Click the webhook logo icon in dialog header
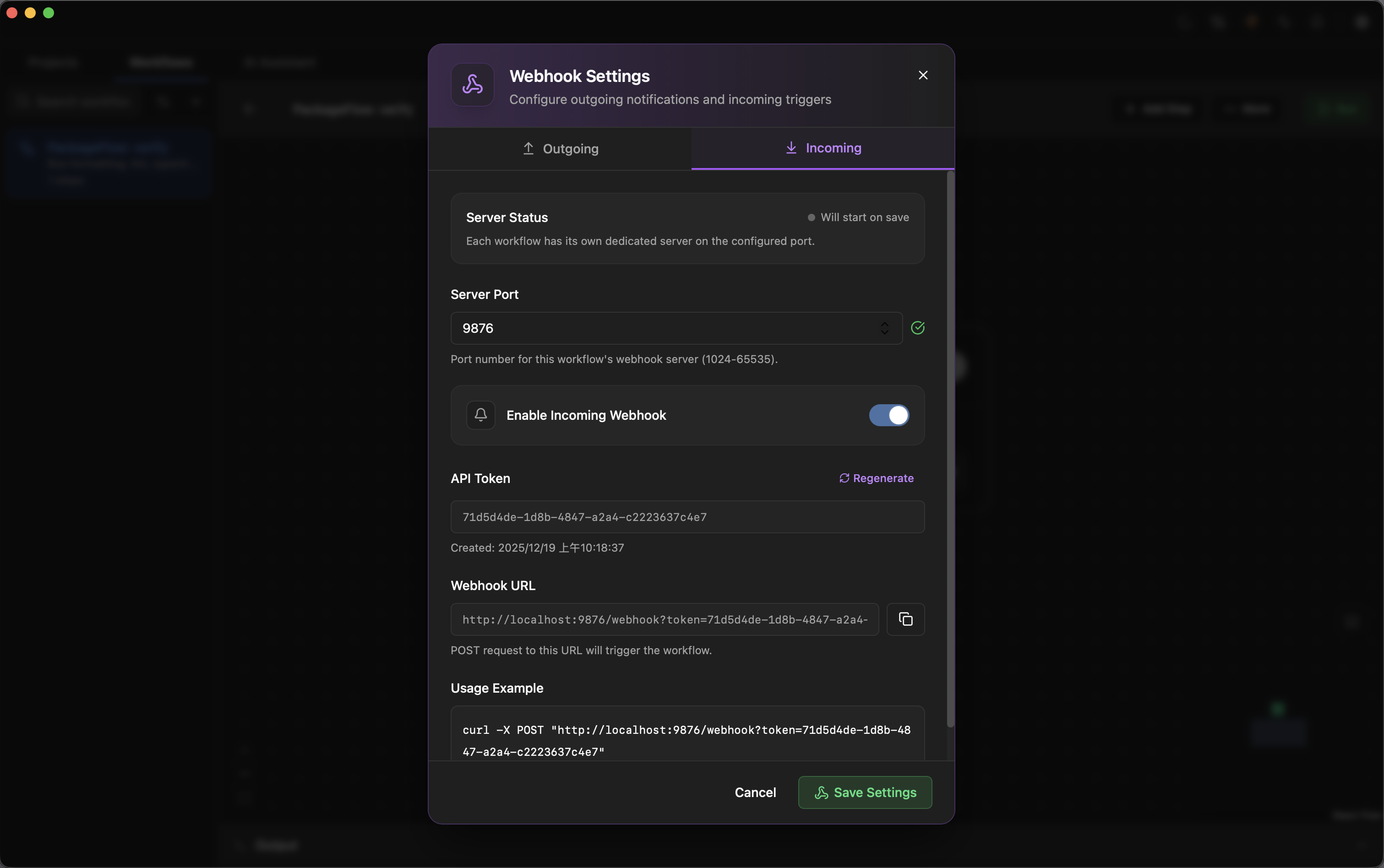Viewport: 1384px width, 868px height. (472, 85)
